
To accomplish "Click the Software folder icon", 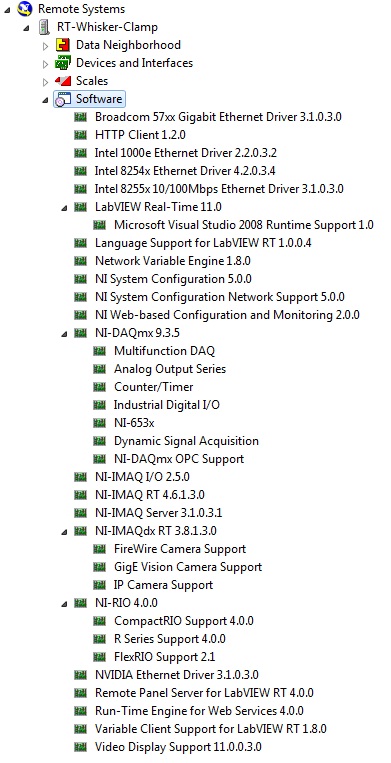I will click(x=64, y=99).
